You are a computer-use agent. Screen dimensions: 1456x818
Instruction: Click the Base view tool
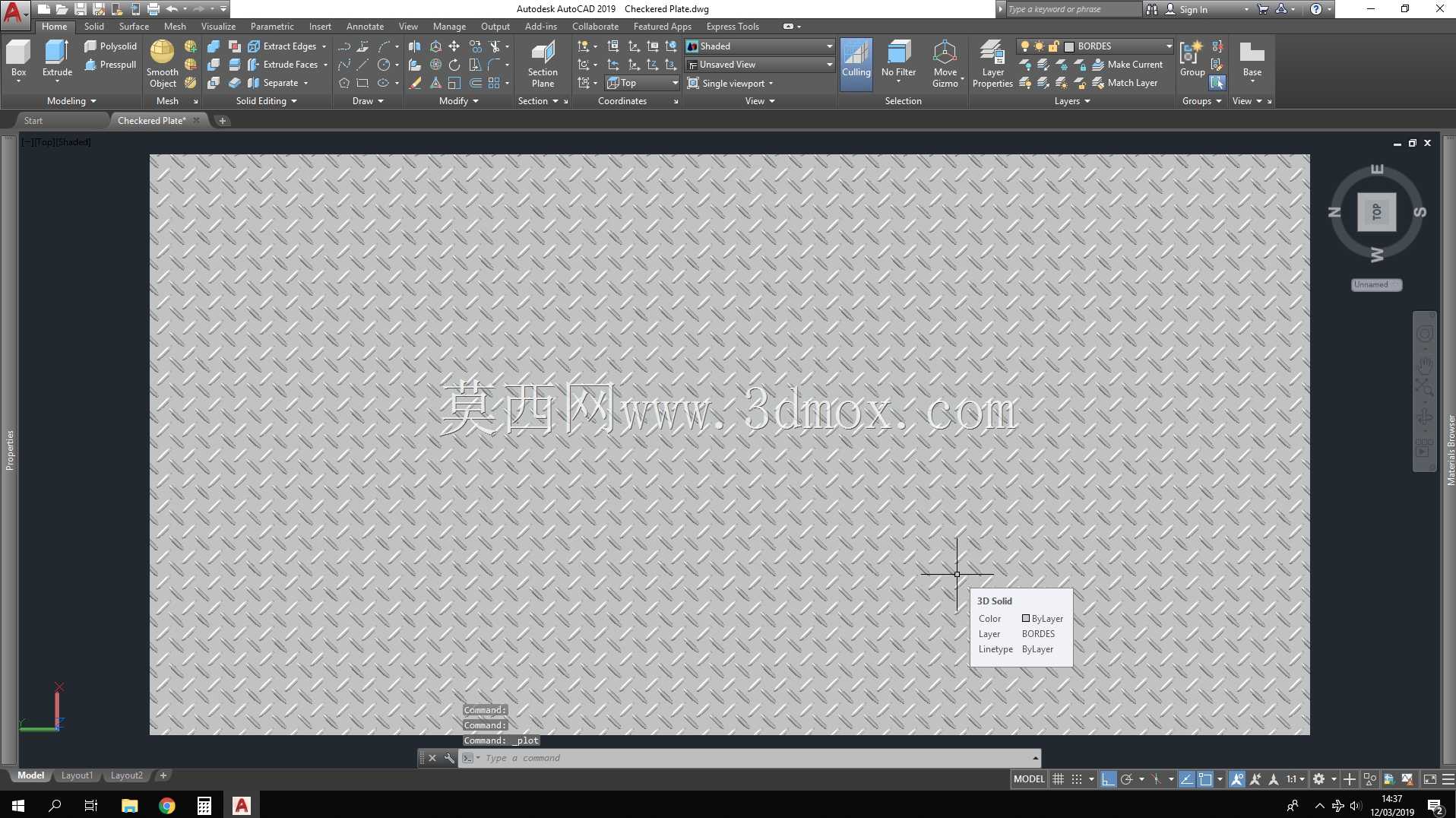1252,59
